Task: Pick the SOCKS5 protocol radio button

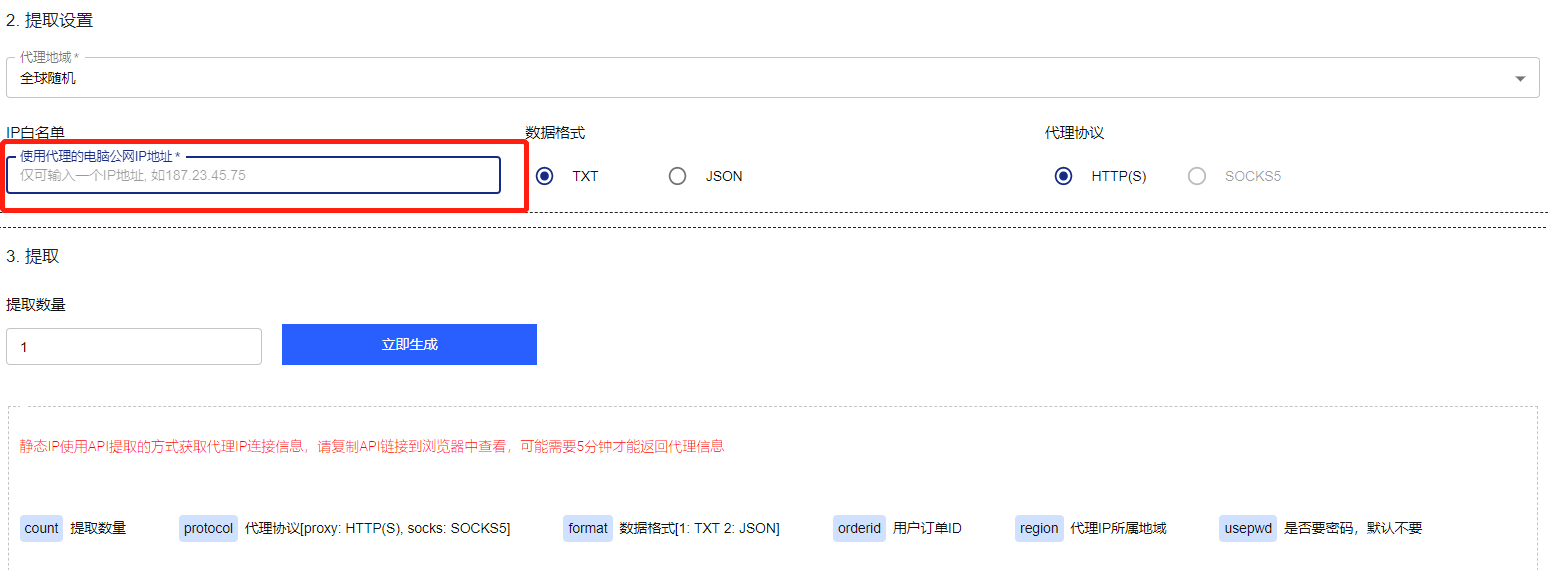Action: click(x=1197, y=176)
